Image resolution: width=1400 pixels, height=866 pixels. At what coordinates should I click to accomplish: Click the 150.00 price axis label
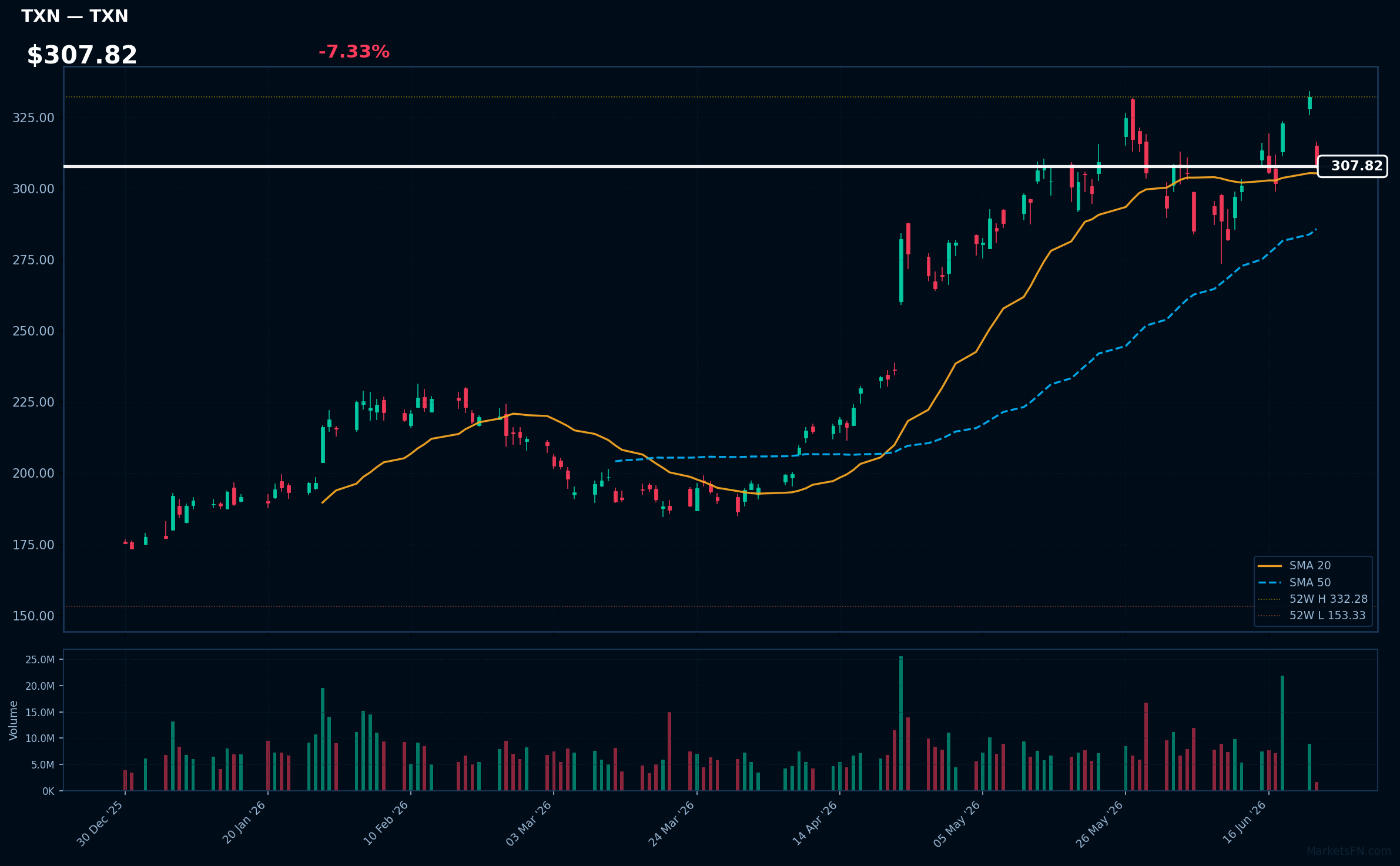click(34, 616)
